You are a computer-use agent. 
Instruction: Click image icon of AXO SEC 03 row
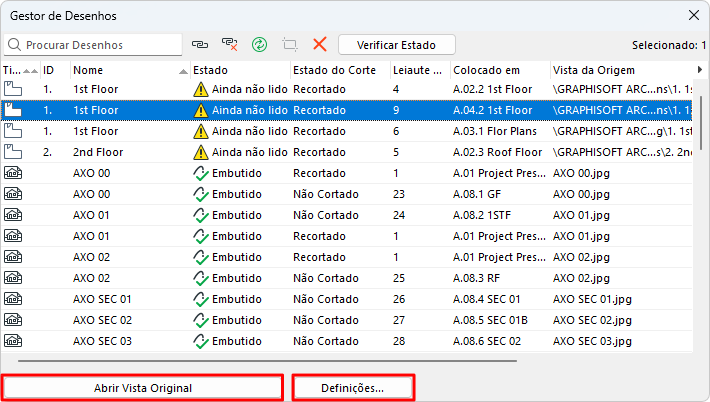(13, 341)
